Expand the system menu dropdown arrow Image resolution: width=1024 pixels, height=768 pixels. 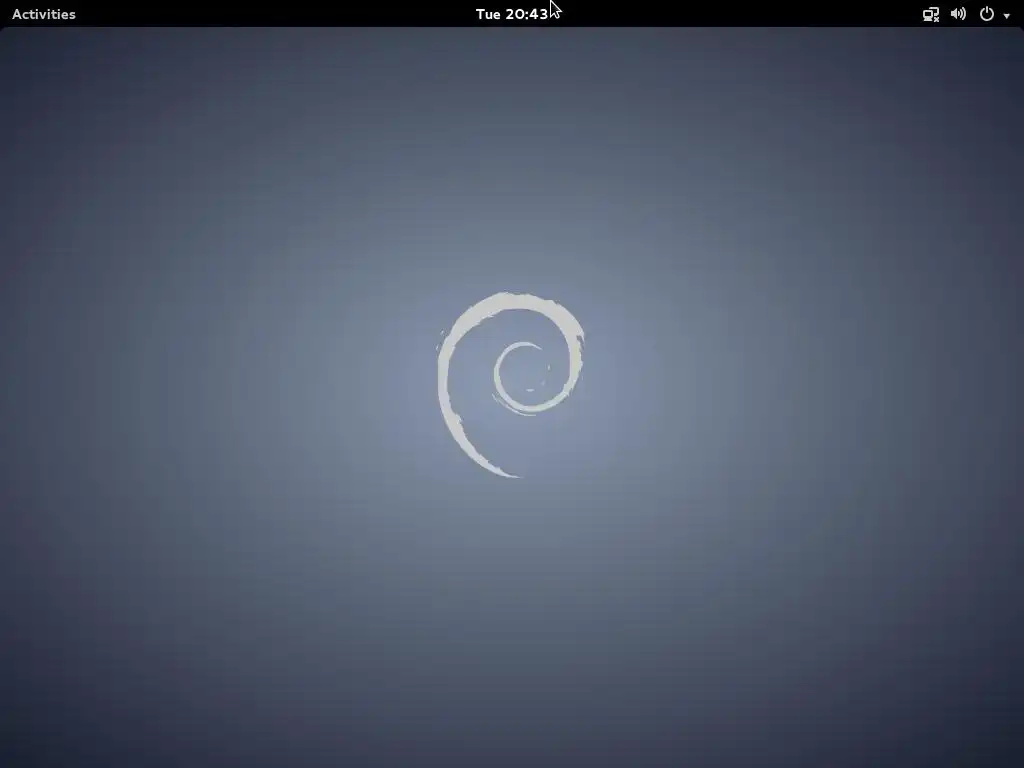pos(1006,15)
